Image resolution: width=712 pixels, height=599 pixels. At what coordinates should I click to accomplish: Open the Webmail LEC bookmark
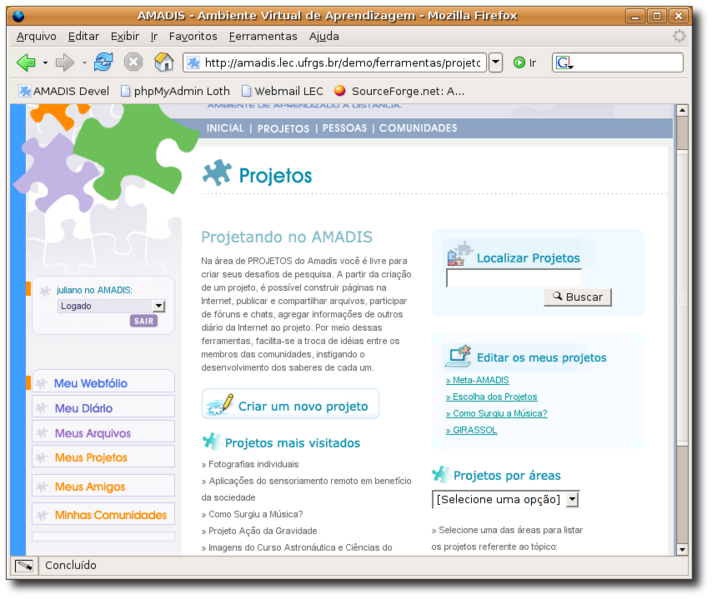coord(282,91)
